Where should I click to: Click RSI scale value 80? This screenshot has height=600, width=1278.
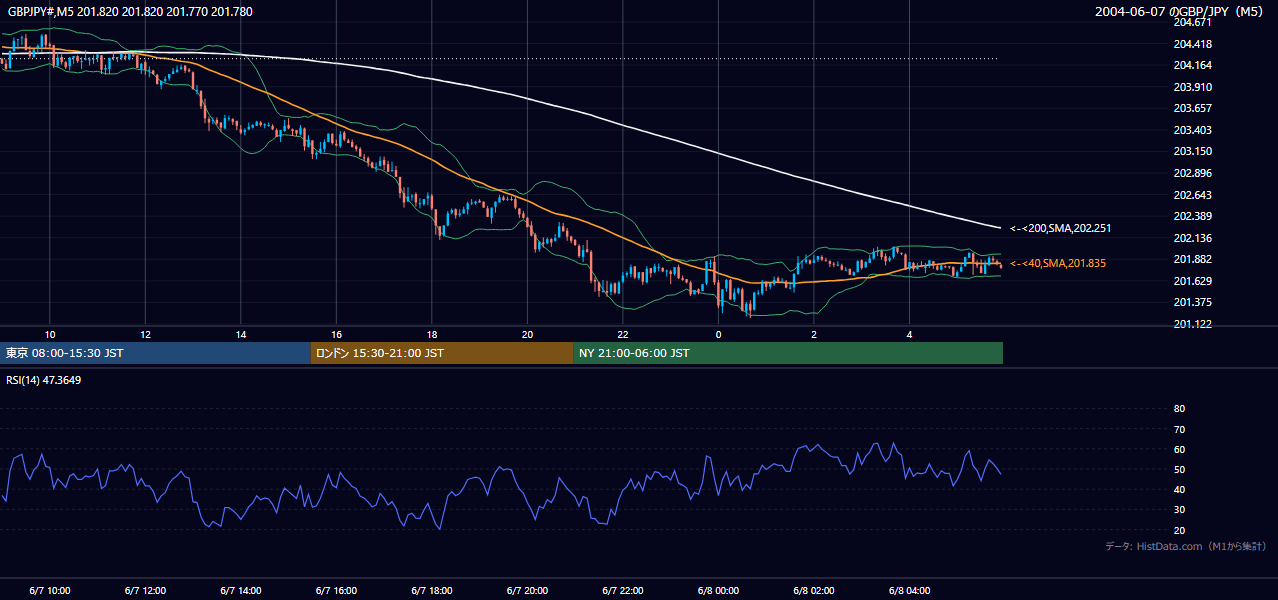click(1179, 409)
